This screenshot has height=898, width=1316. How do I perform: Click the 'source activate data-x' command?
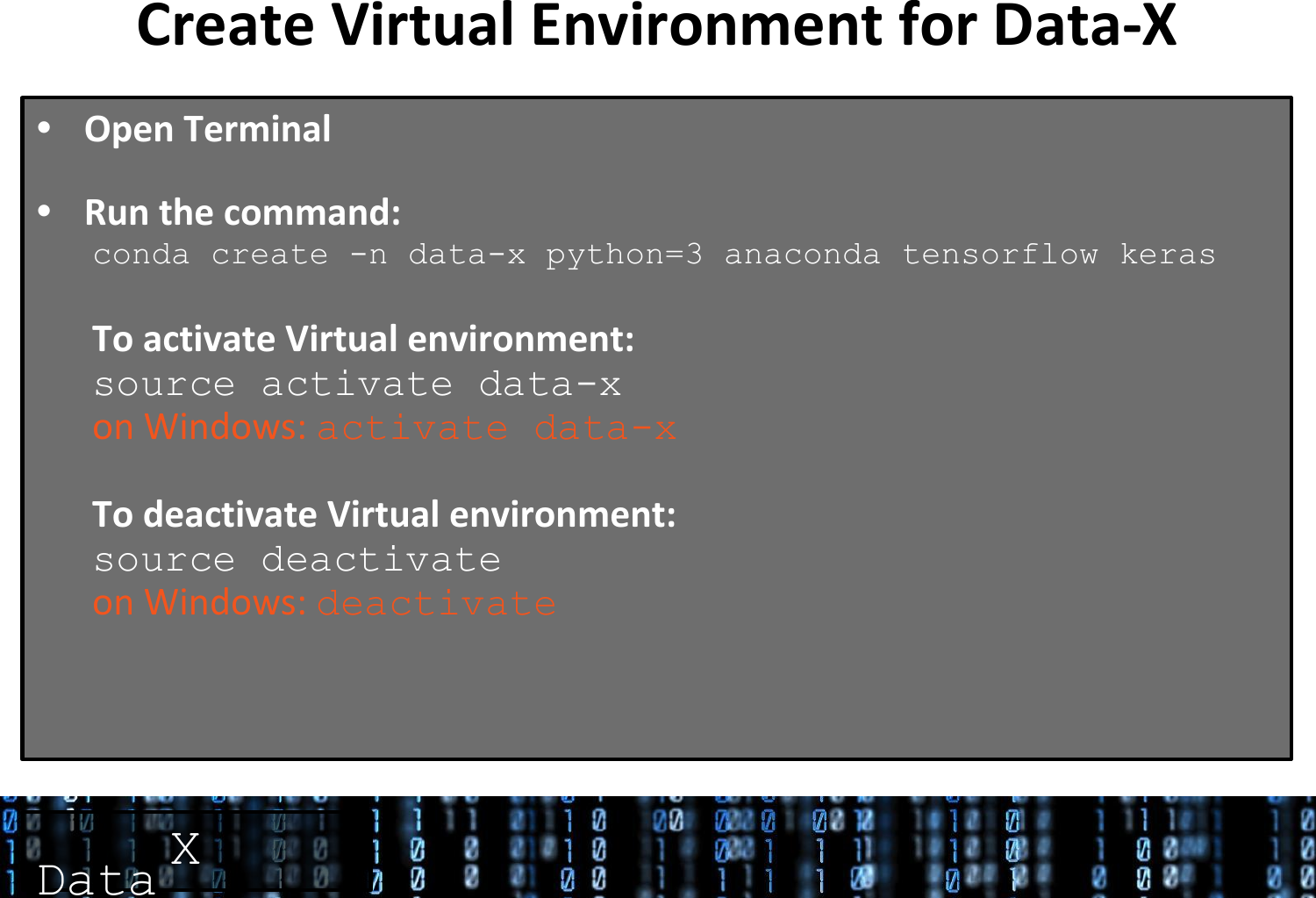[358, 384]
